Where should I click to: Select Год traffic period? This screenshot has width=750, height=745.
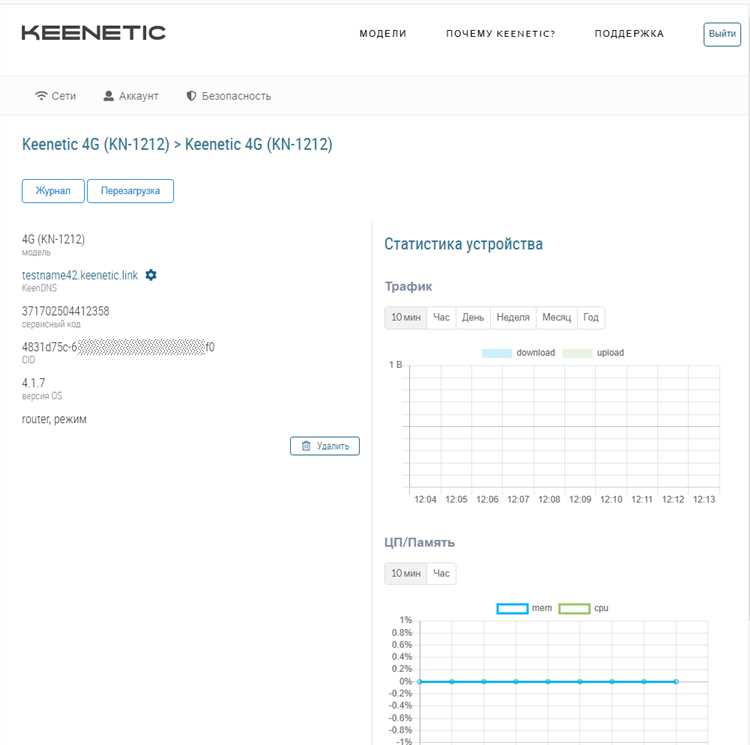pos(591,317)
